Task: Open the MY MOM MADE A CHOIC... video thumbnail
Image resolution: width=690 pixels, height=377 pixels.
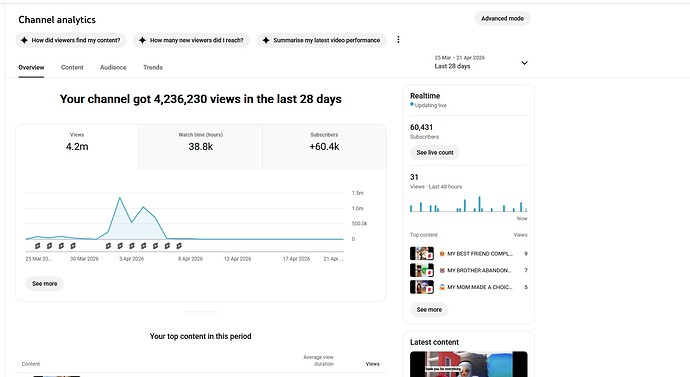Action: (422, 287)
